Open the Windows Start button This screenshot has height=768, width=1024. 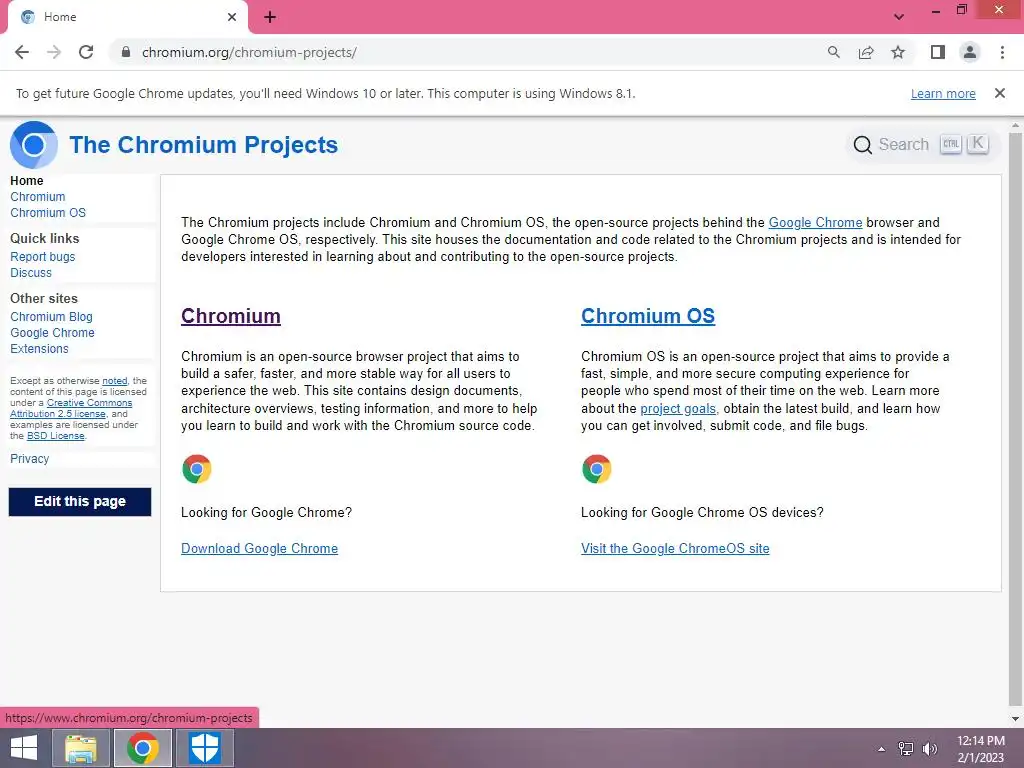pos(24,748)
